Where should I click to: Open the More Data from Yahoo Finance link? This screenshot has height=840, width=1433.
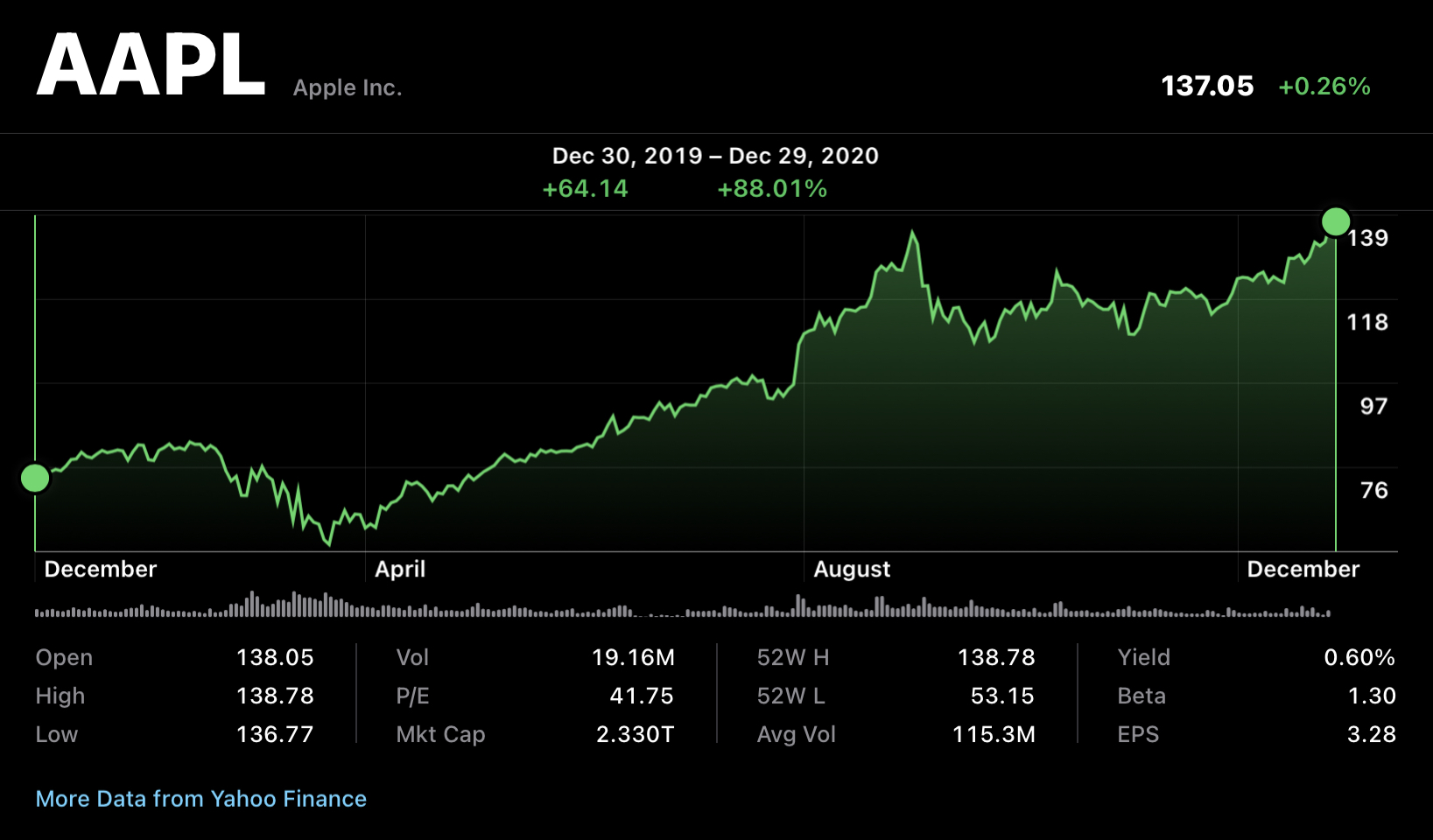click(200, 799)
